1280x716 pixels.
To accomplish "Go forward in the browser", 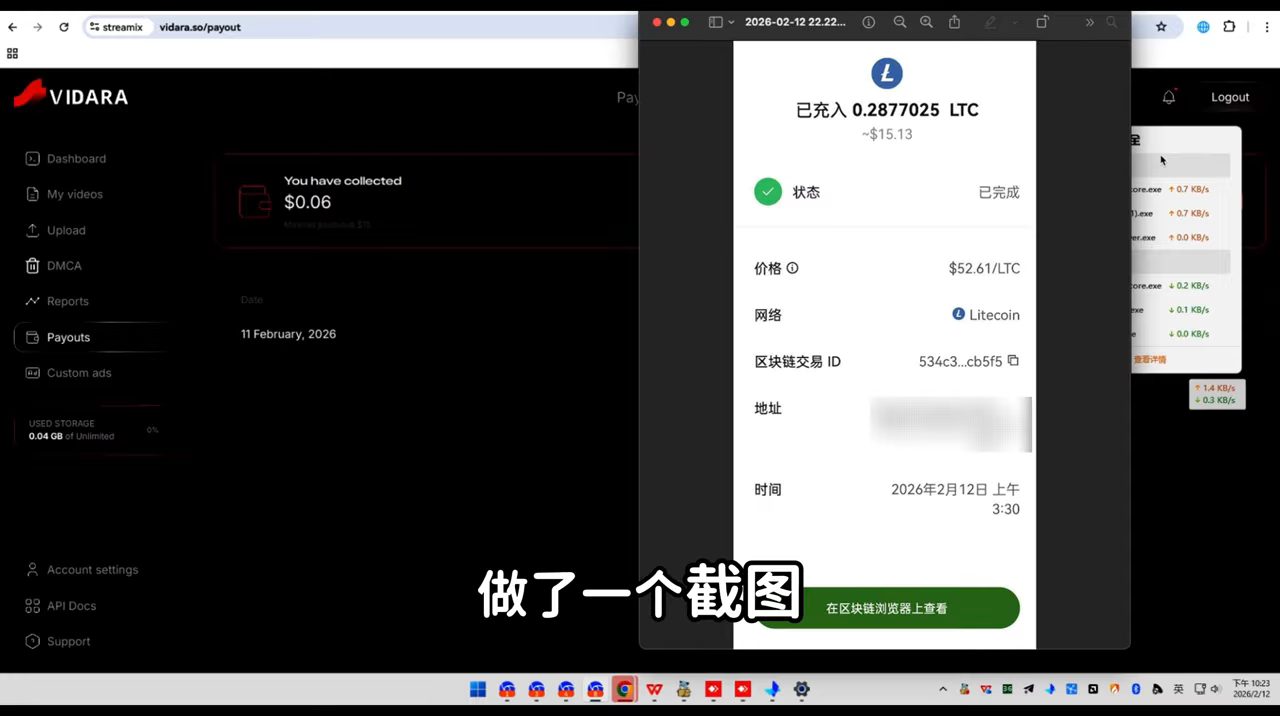I will click(x=37, y=27).
